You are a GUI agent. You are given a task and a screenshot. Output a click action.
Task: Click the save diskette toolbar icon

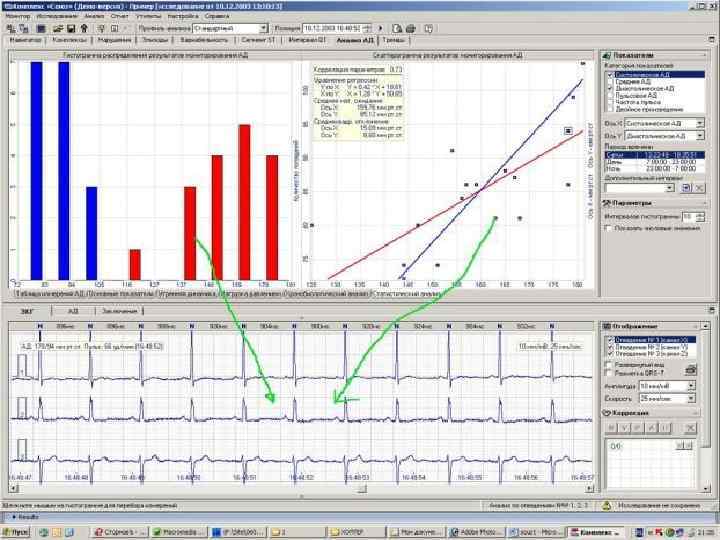71,28
